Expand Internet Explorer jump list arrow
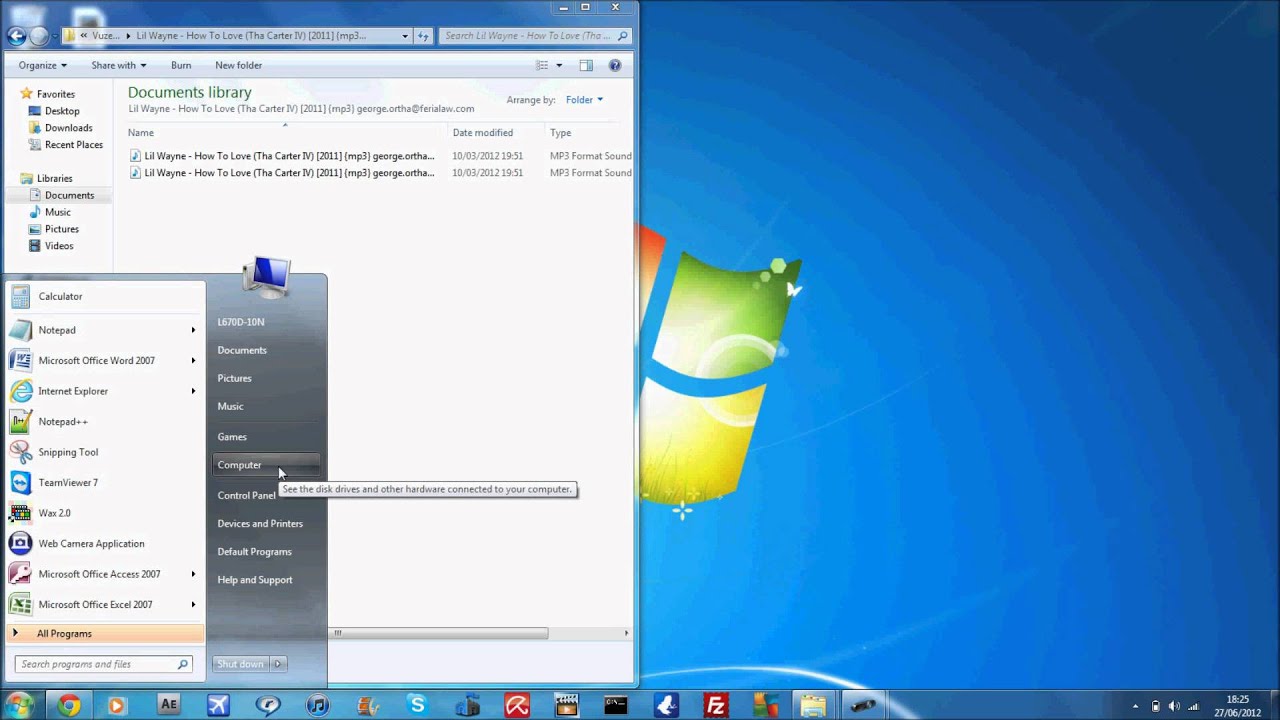The width and height of the screenshot is (1280, 720). (x=193, y=391)
